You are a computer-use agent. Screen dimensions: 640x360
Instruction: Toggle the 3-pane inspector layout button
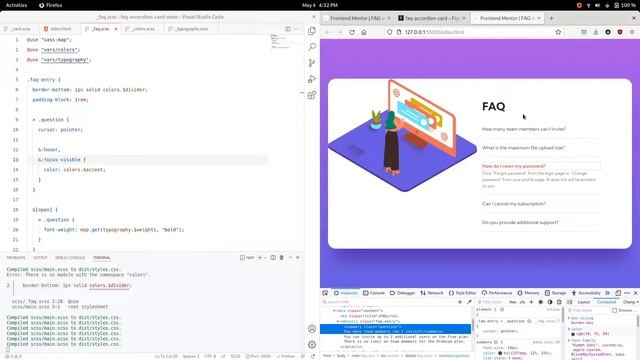(570, 302)
